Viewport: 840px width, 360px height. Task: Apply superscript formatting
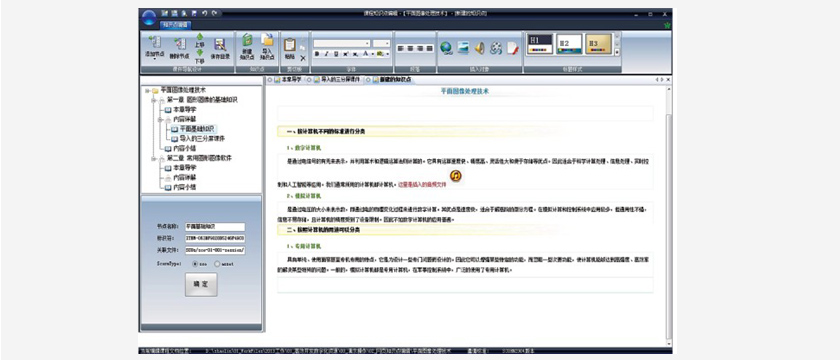tap(346, 54)
